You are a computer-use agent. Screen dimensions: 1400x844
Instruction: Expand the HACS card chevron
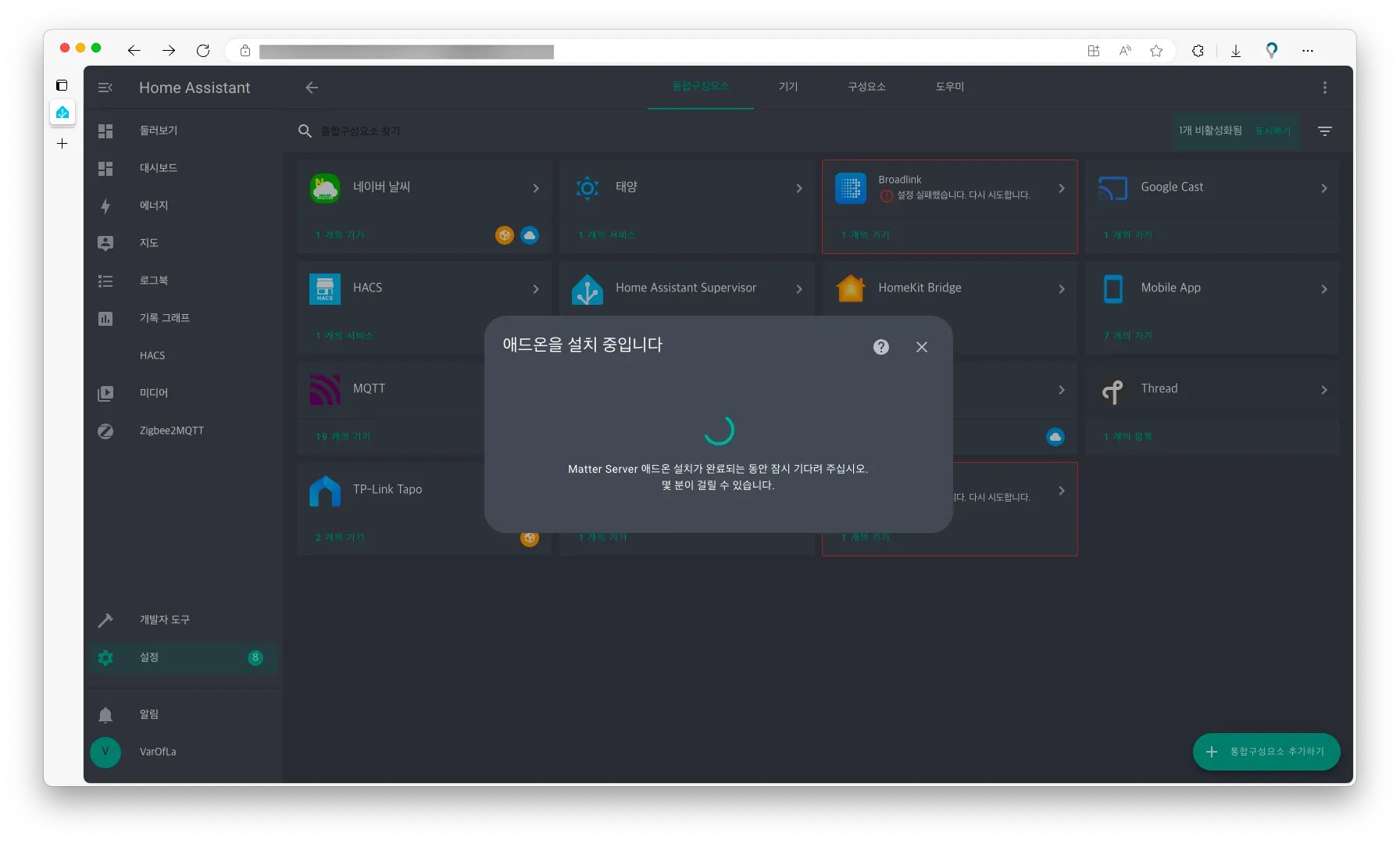536,289
